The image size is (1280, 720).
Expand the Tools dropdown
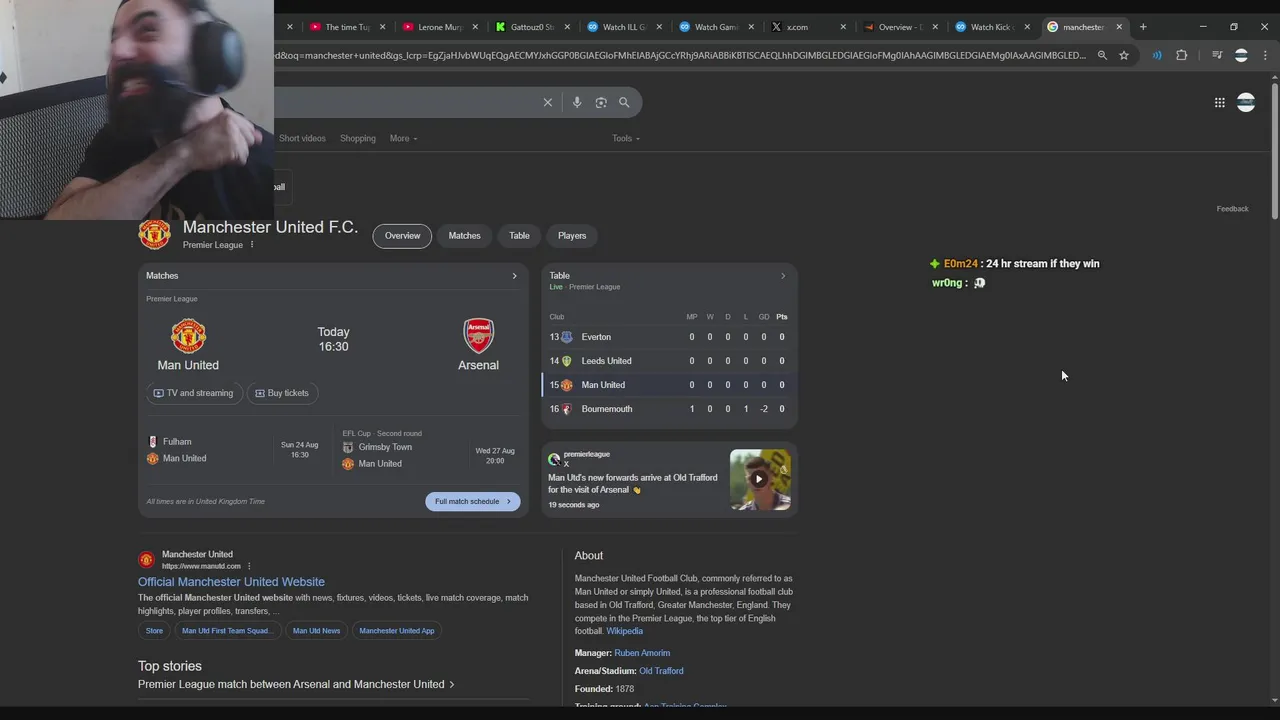pos(626,138)
